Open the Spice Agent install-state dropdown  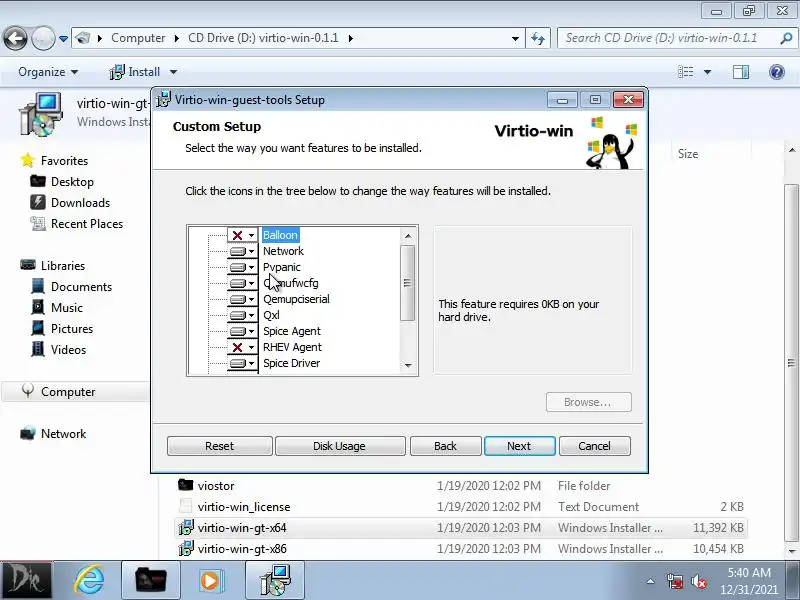(242, 331)
